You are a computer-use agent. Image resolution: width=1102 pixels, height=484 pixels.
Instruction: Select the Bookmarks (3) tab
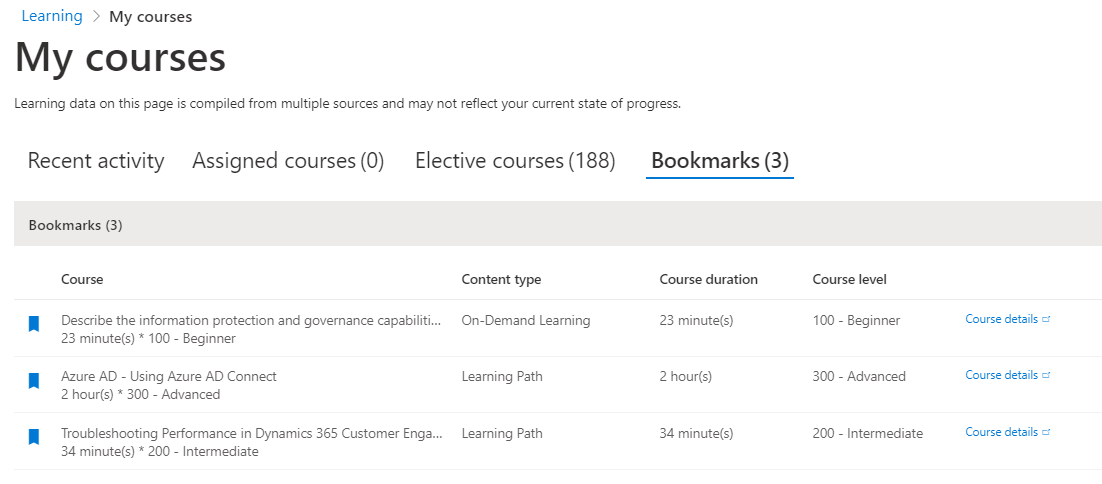click(720, 161)
